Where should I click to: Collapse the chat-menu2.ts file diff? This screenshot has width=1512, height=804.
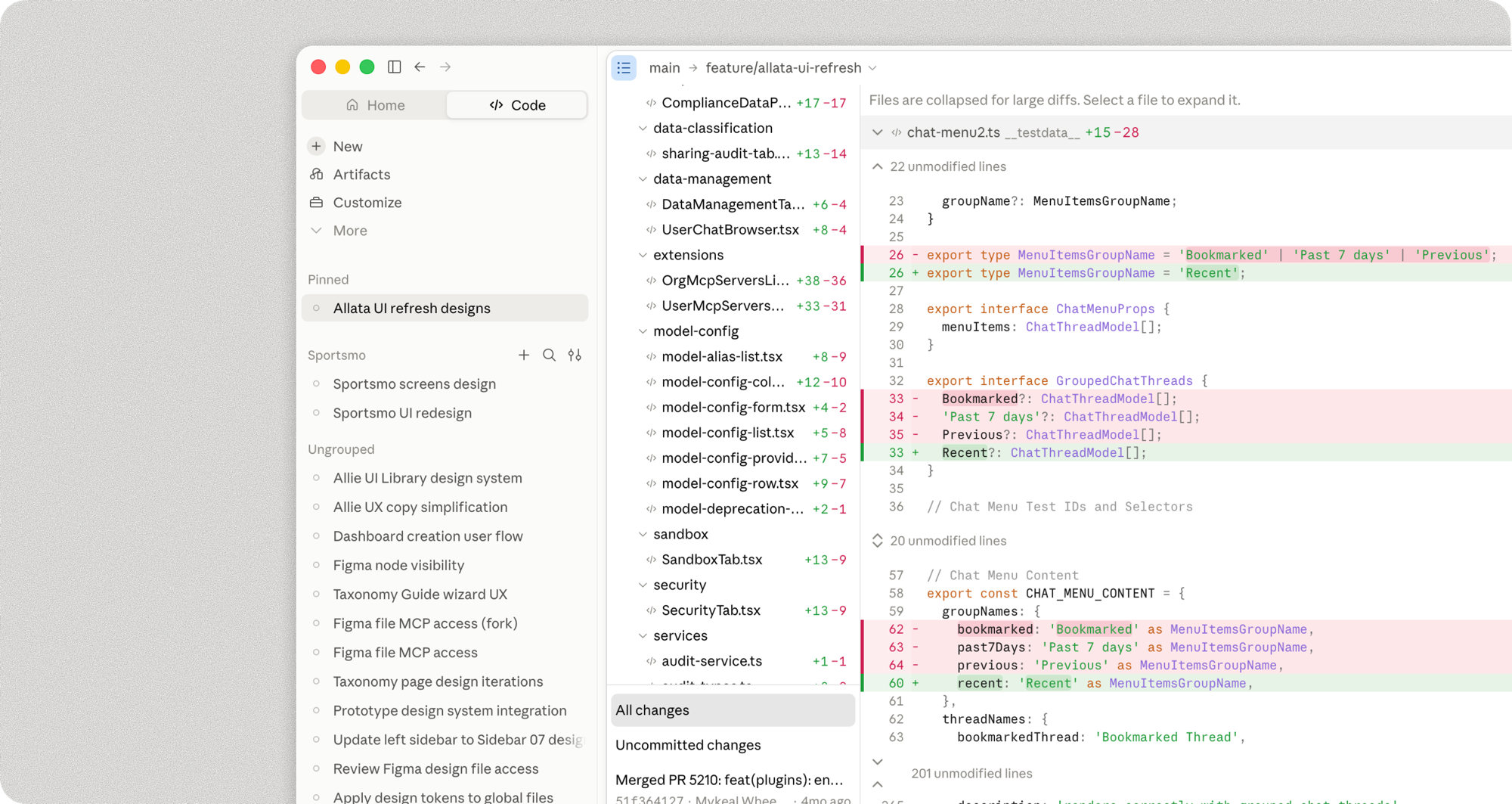878,132
